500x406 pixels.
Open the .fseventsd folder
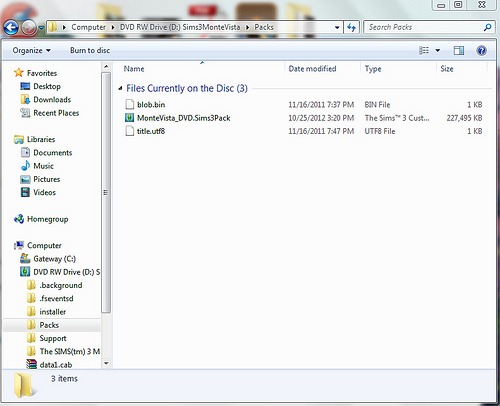(x=56, y=299)
